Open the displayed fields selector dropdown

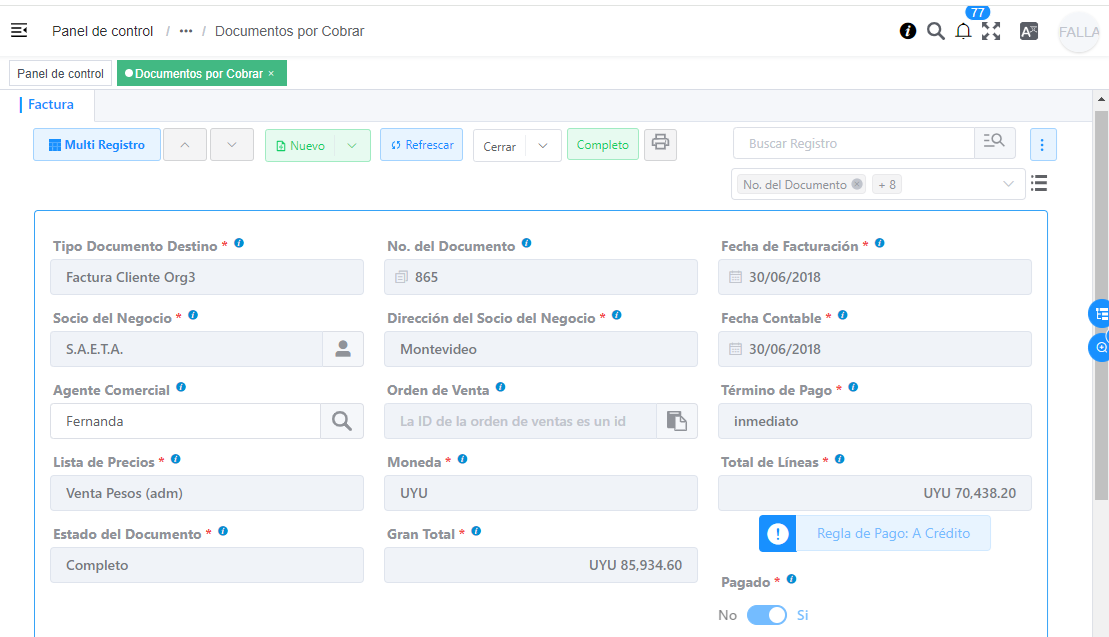(x=1008, y=185)
